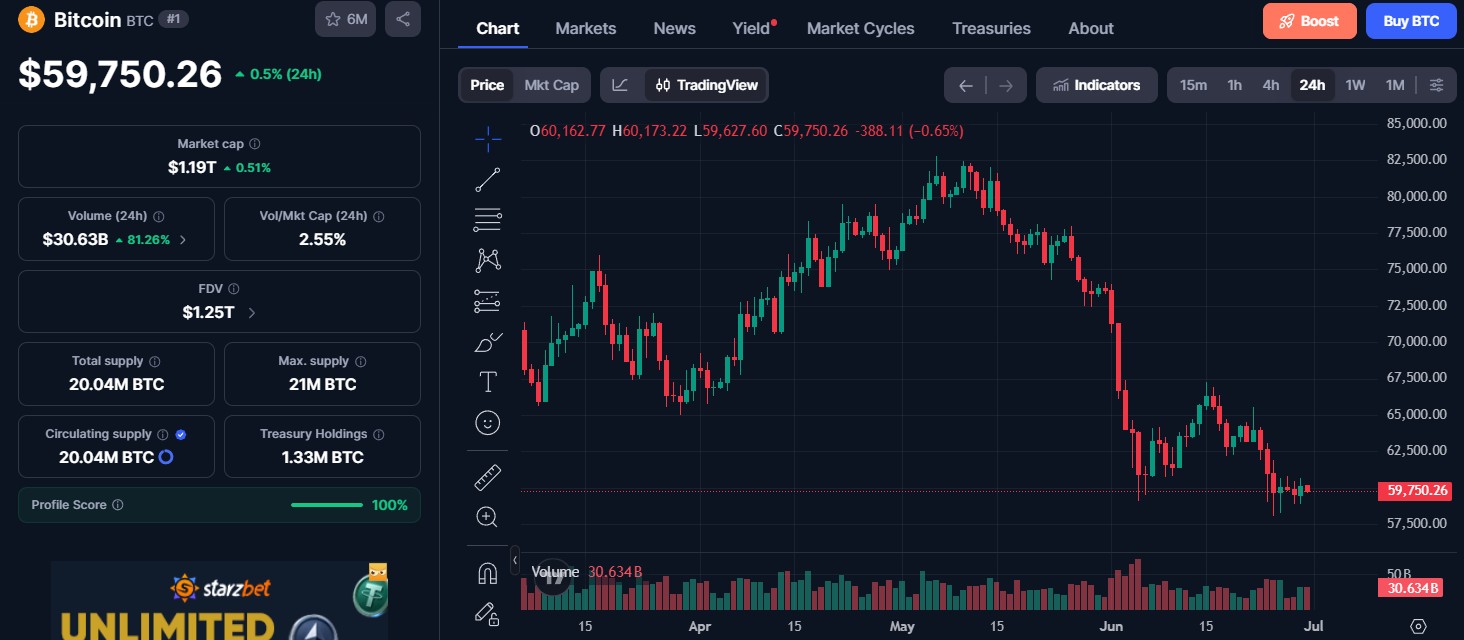
Task: Click the #1 rank badge
Action: coord(173,19)
